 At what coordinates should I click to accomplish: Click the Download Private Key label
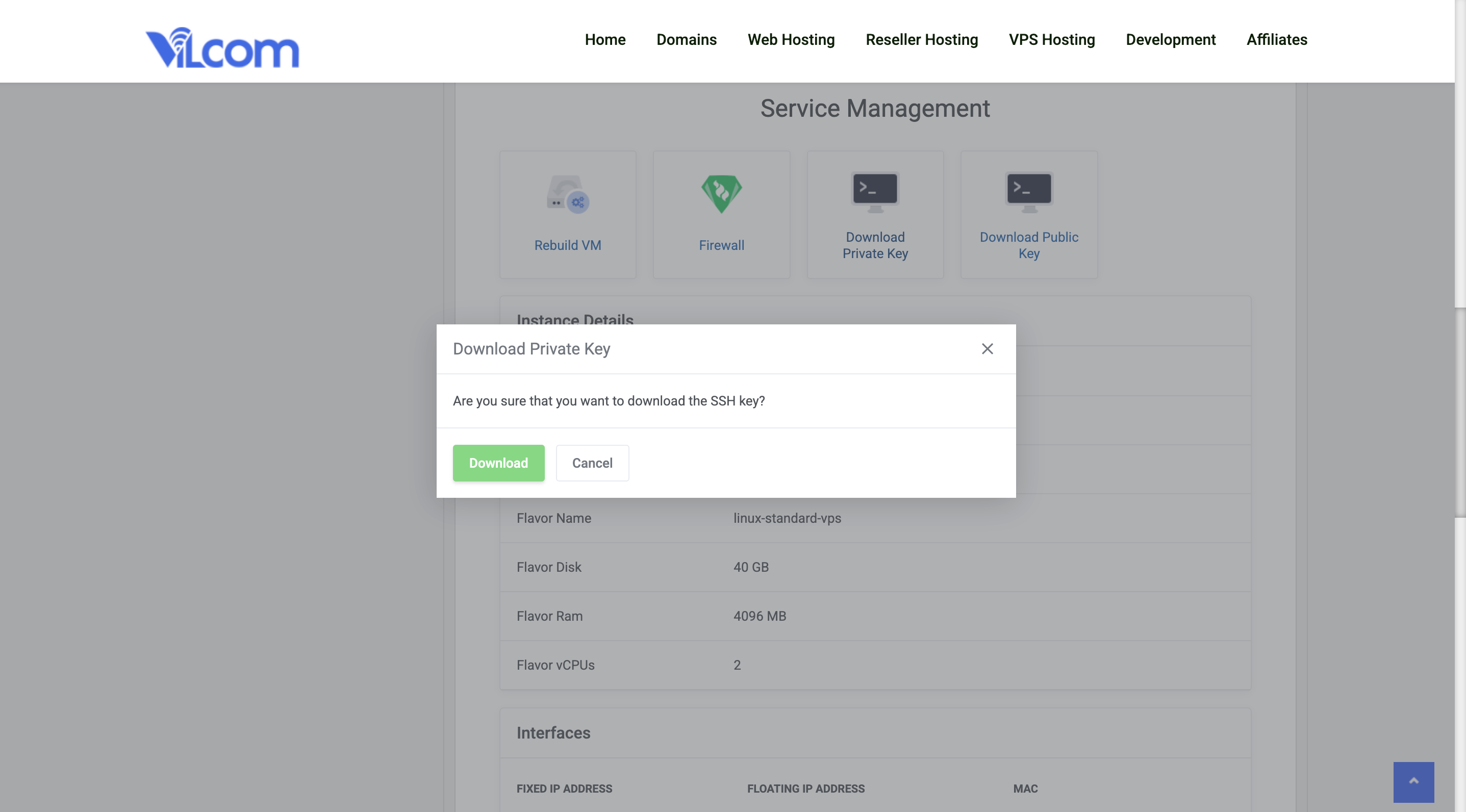[x=875, y=245]
